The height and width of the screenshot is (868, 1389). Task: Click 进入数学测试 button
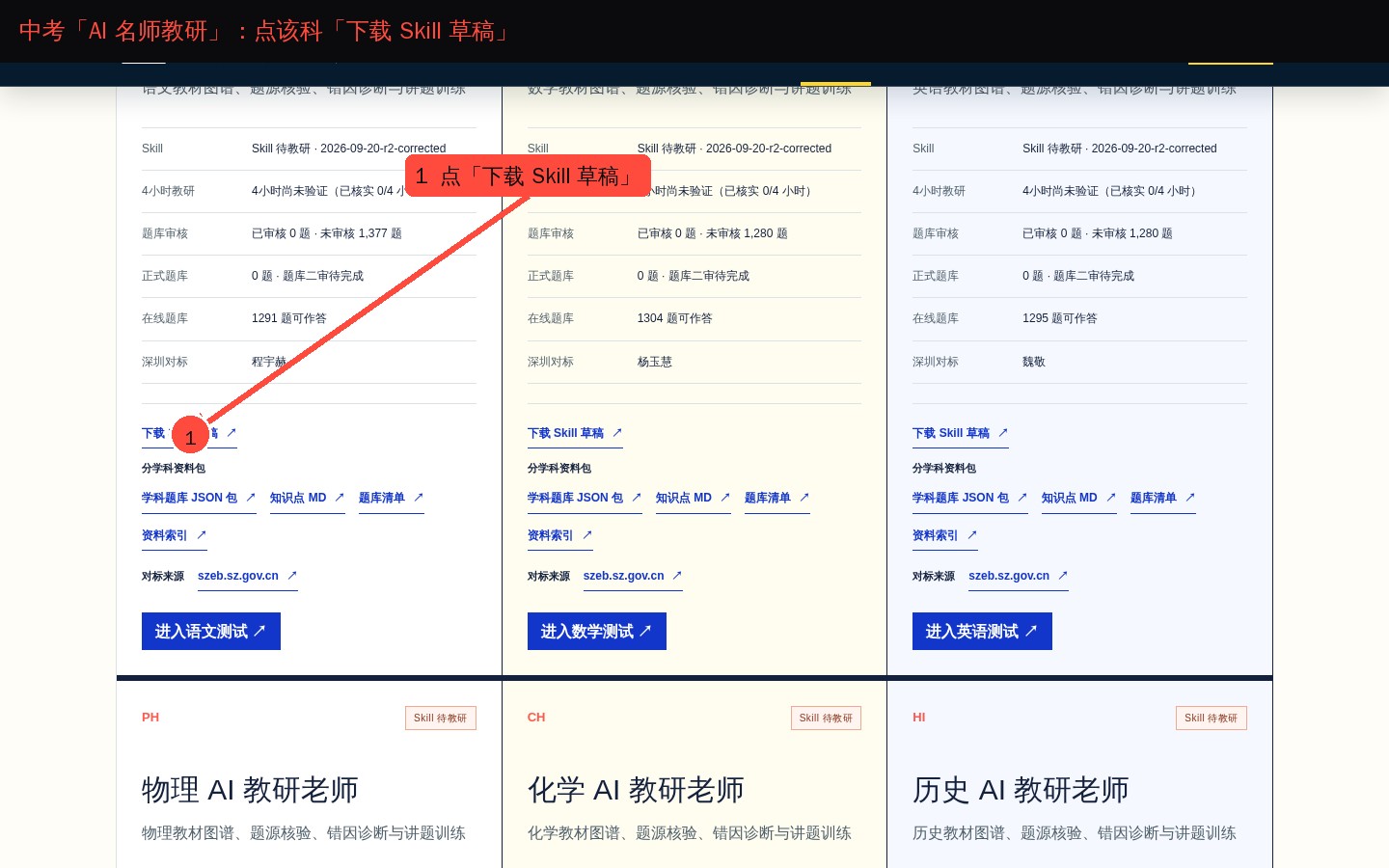[597, 632]
